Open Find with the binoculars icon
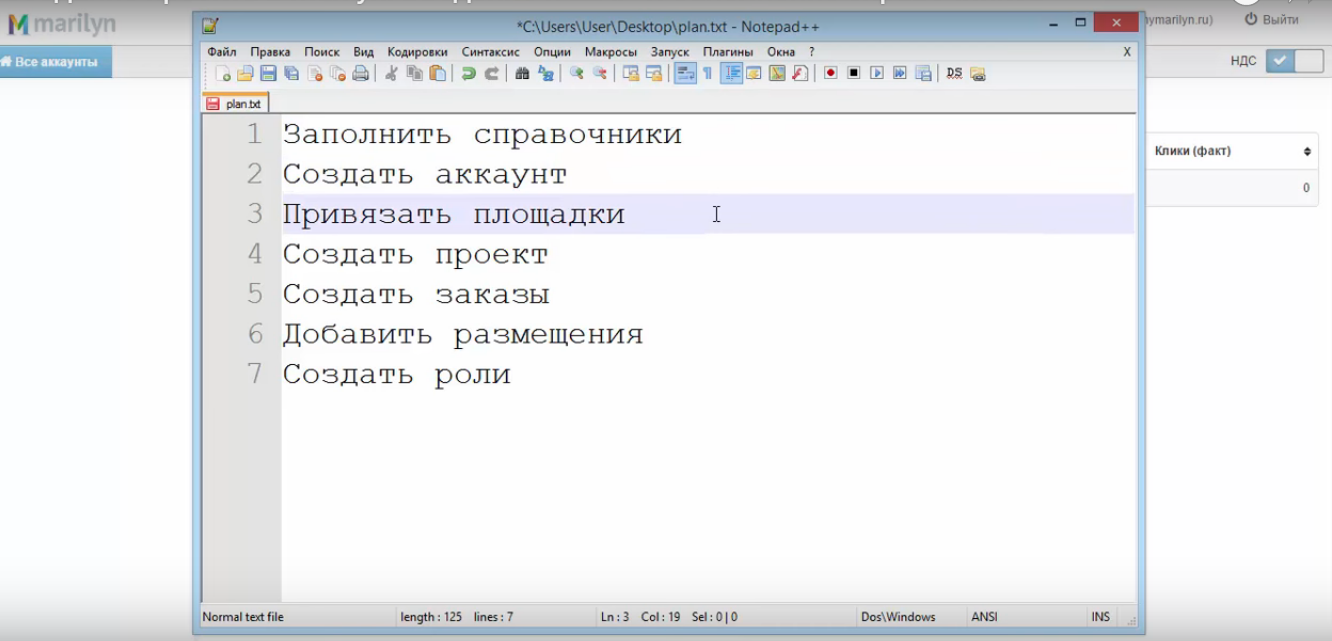Viewport: 1332px width, 641px height. tap(520, 72)
